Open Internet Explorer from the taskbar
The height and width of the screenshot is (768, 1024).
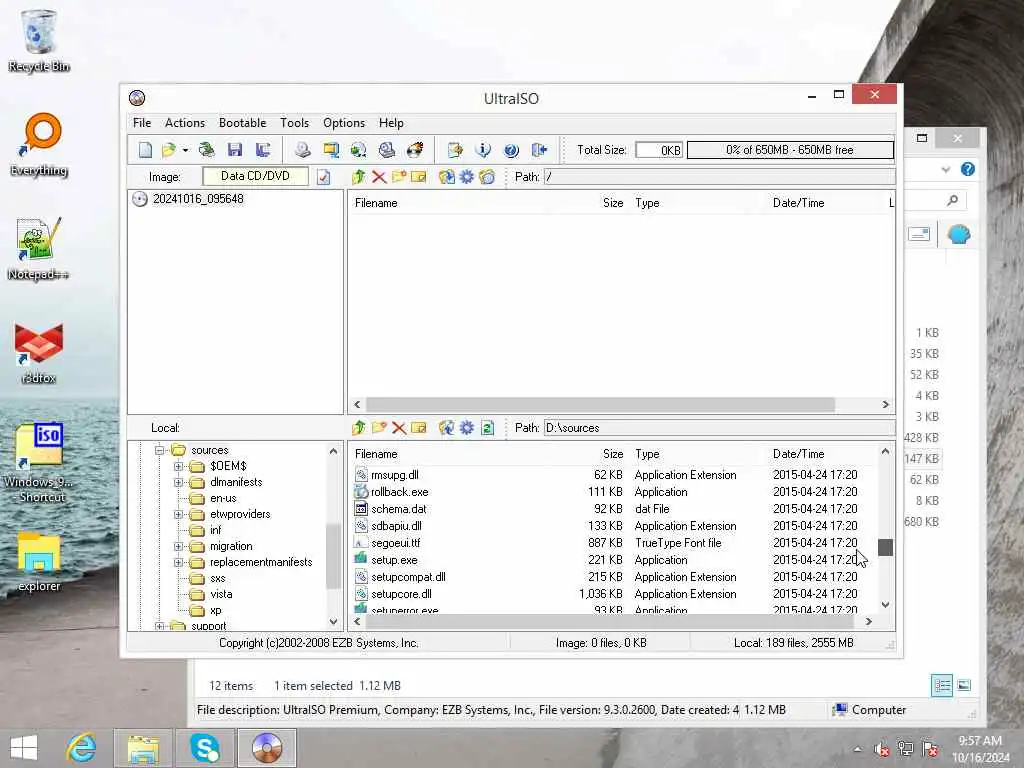[x=82, y=748]
